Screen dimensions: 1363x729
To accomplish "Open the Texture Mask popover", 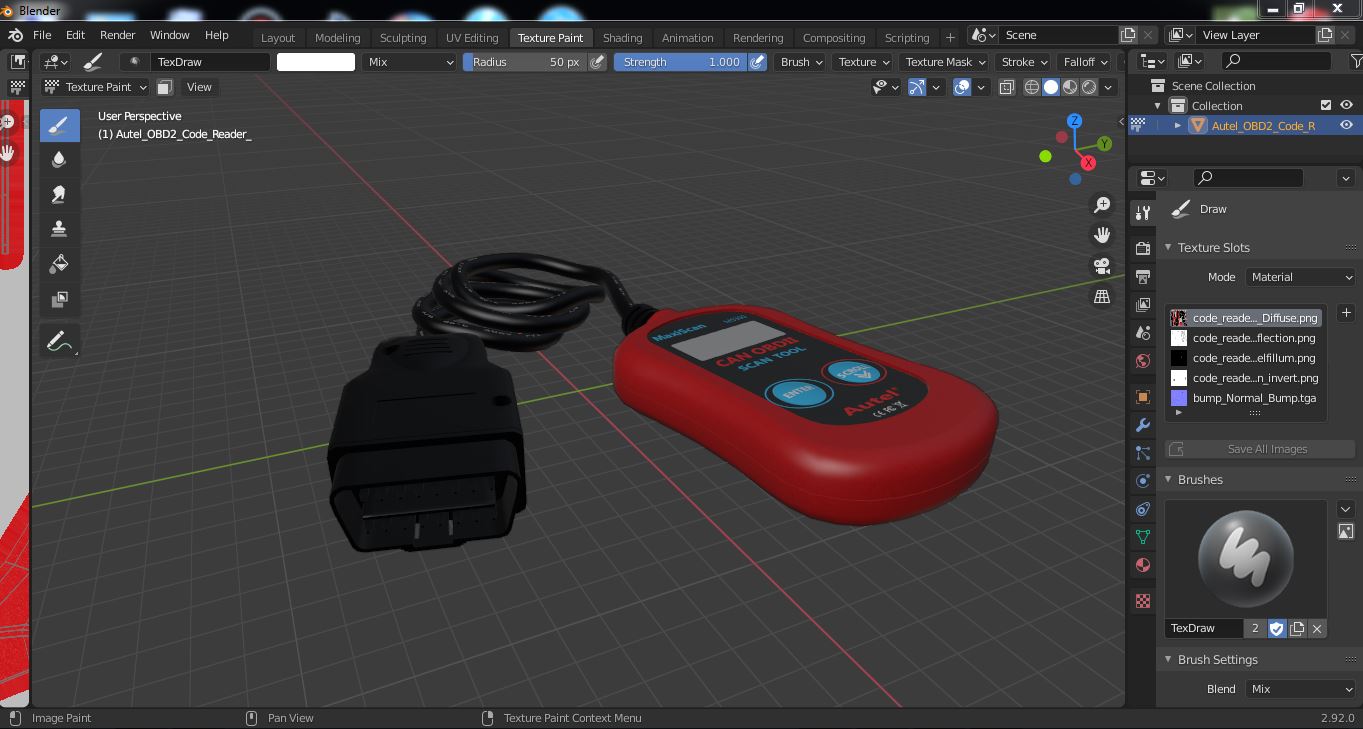I will 945,62.
